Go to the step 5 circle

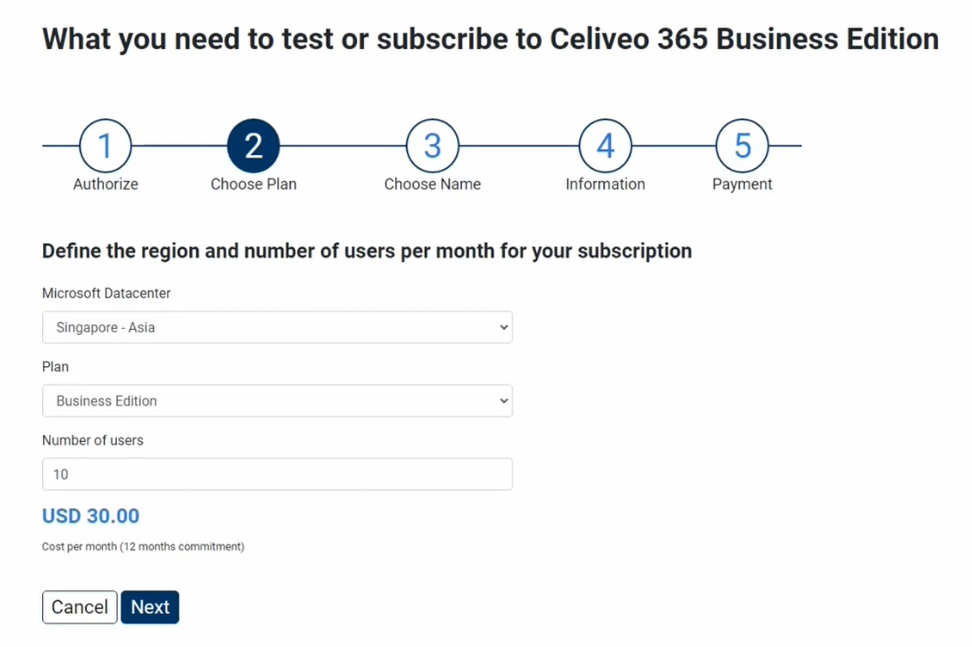(742, 146)
